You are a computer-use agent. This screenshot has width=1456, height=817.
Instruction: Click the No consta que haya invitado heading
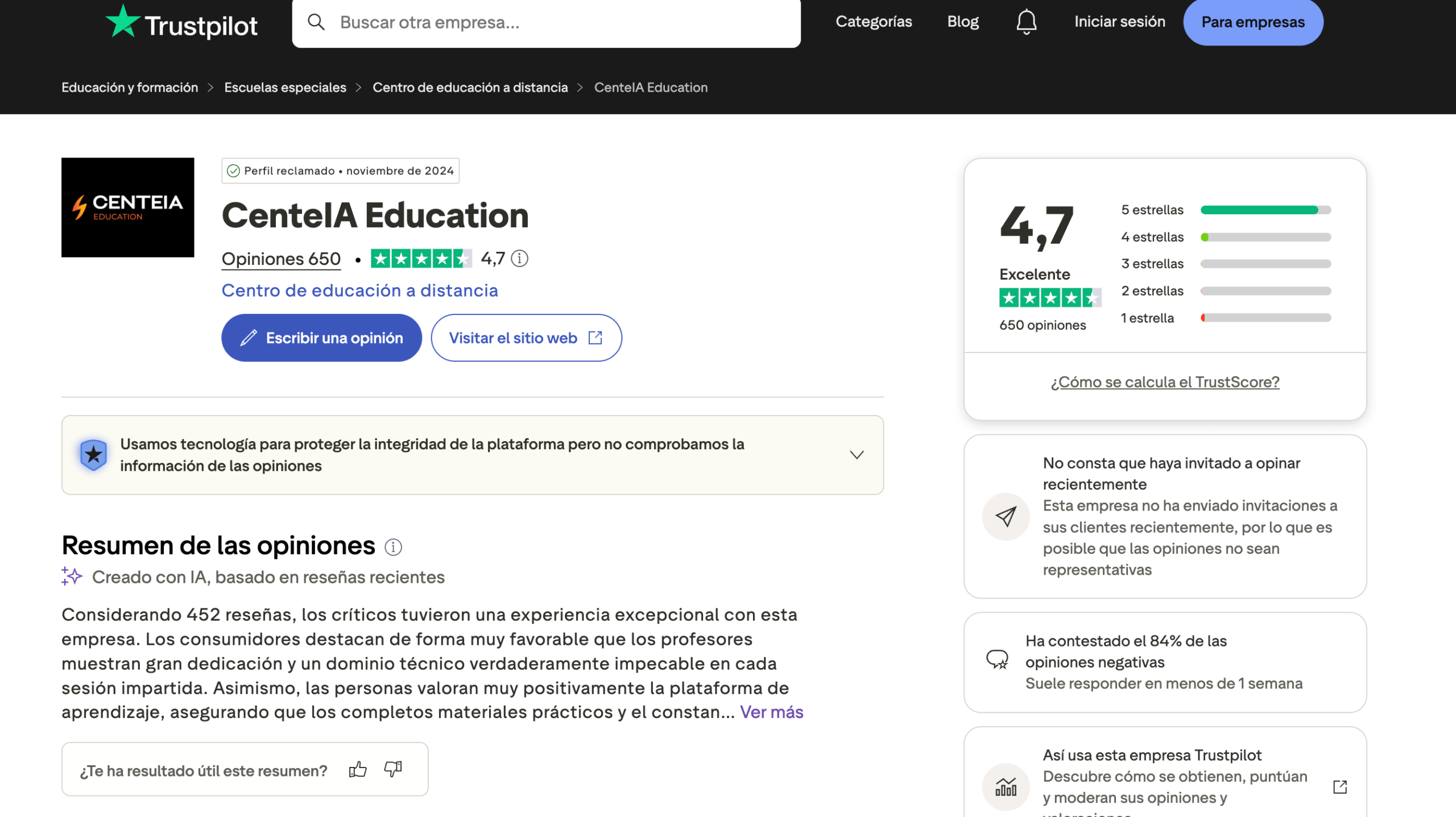pos(1171,474)
